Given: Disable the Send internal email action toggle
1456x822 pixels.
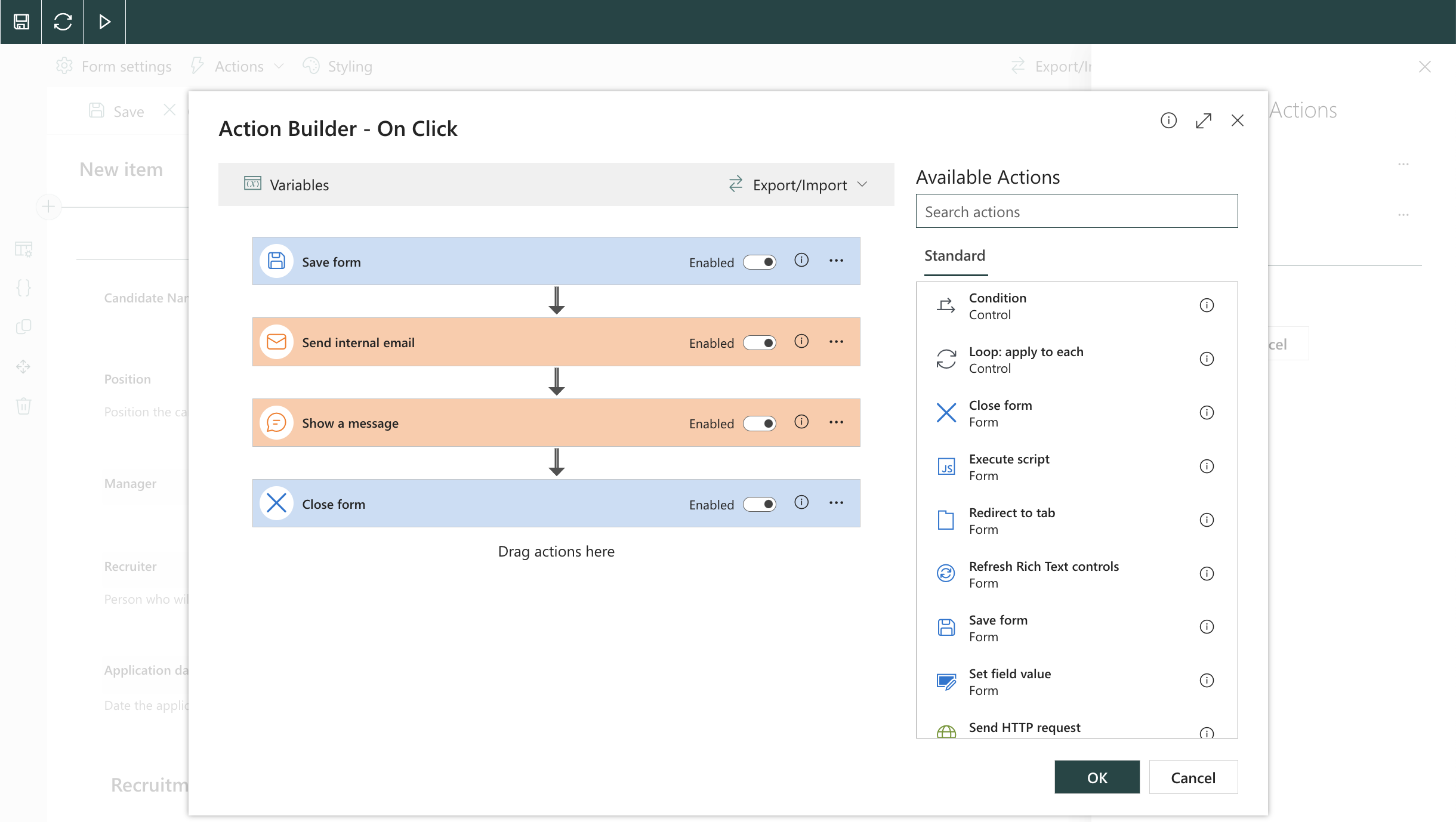Looking at the screenshot, I should pyautogui.click(x=760, y=342).
